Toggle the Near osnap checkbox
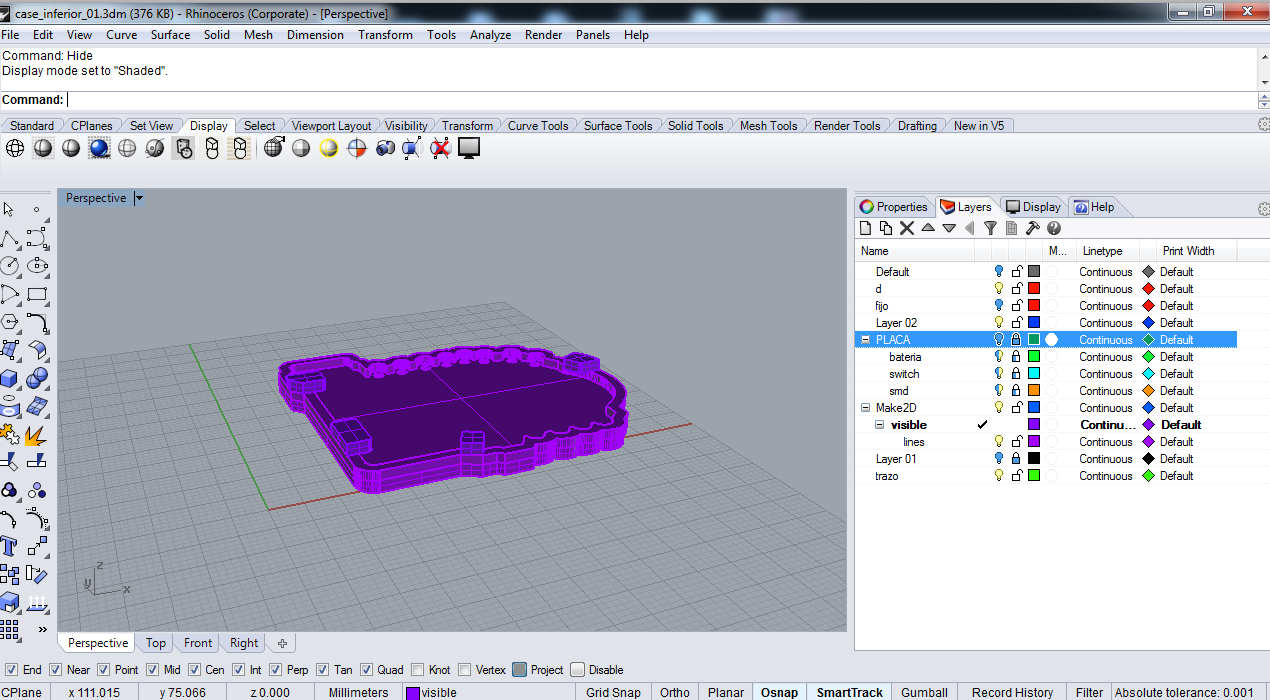This screenshot has height=700, width=1270. (x=57, y=670)
